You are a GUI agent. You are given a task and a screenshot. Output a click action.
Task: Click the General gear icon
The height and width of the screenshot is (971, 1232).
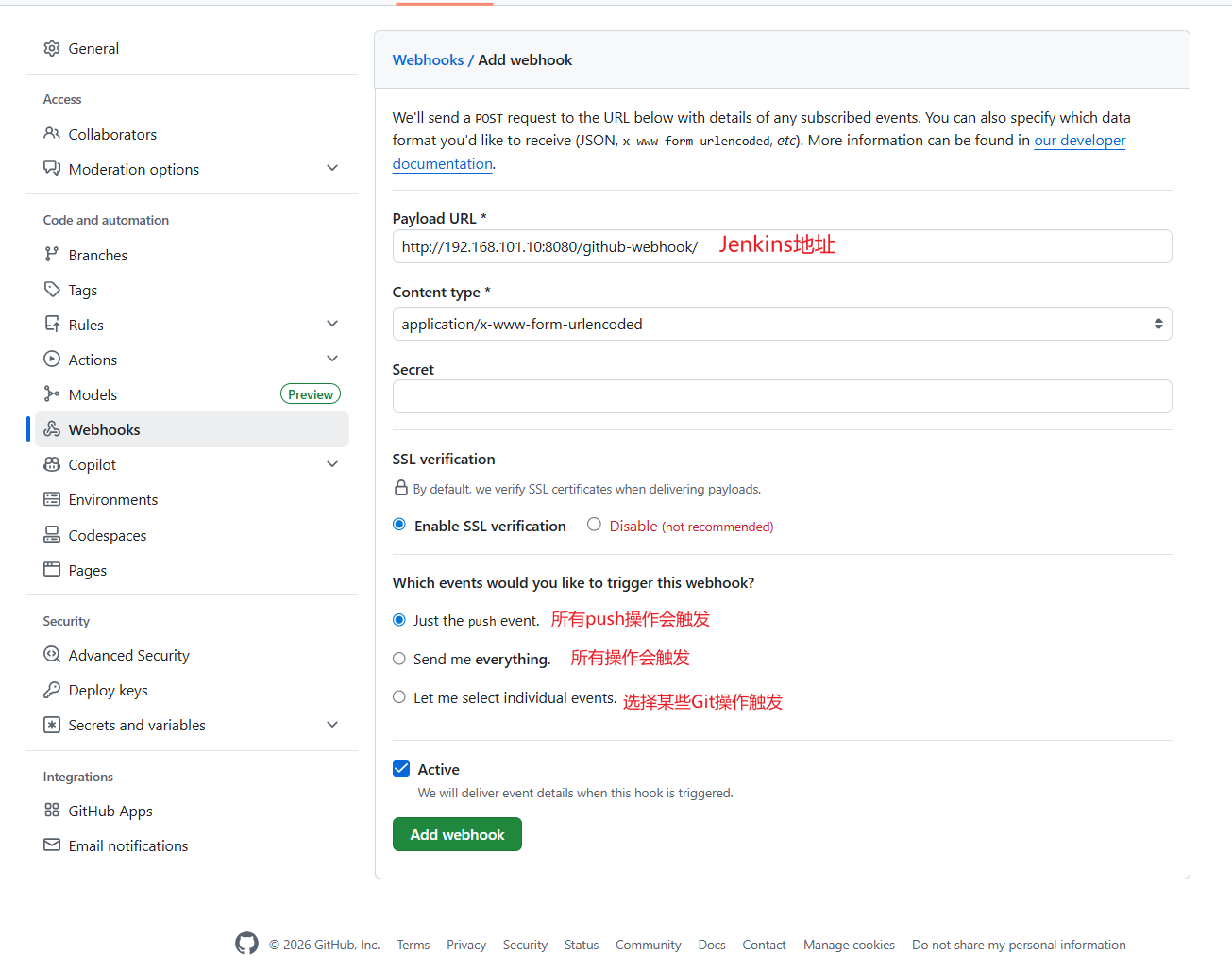(52, 48)
